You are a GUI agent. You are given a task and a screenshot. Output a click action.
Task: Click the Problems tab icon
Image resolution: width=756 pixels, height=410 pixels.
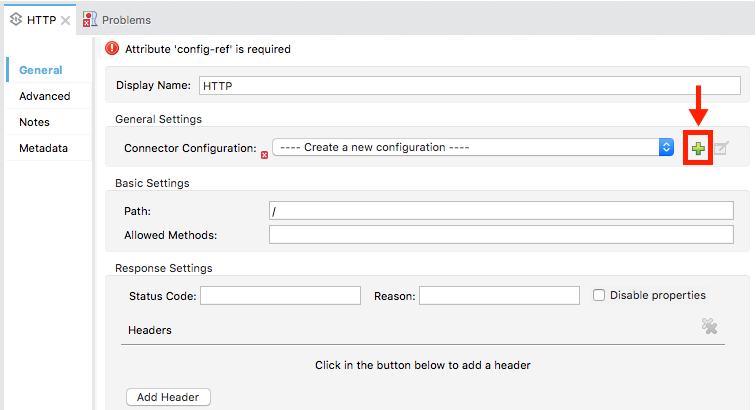pos(90,20)
